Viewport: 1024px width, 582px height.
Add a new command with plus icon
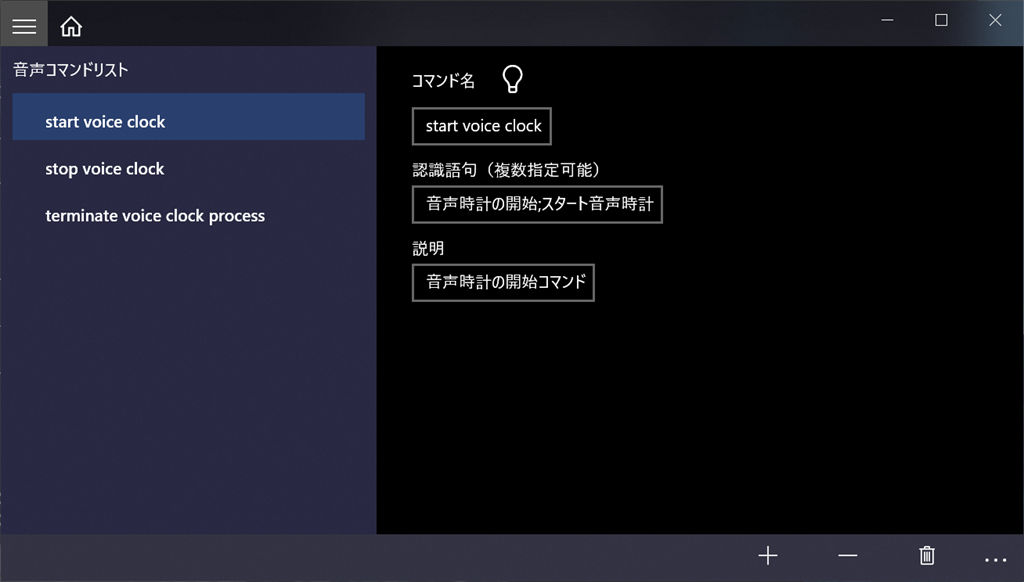click(x=767, y=556)
